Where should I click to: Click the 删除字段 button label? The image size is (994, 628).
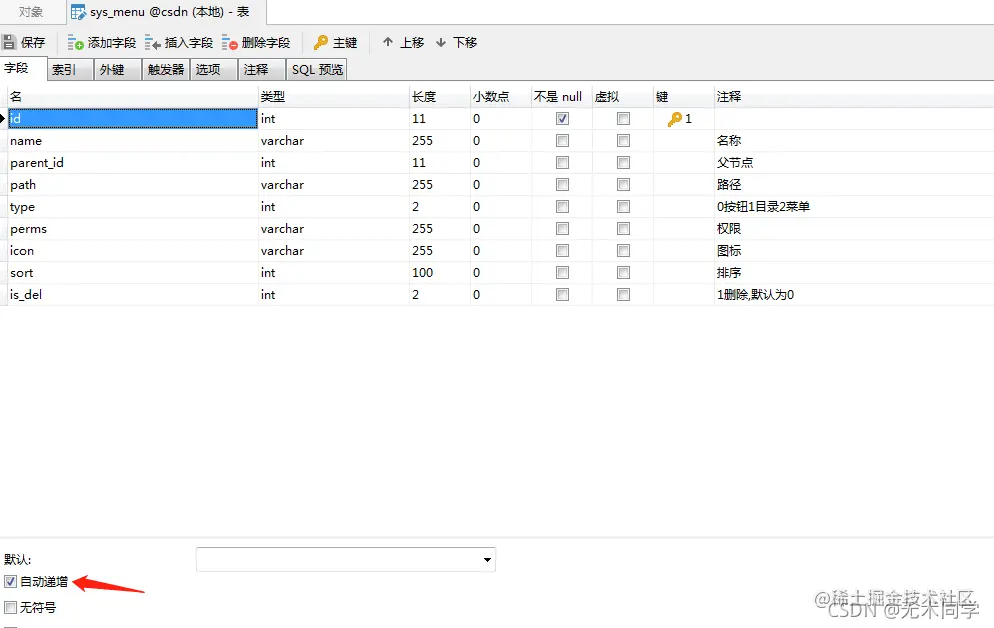[266, 42]
